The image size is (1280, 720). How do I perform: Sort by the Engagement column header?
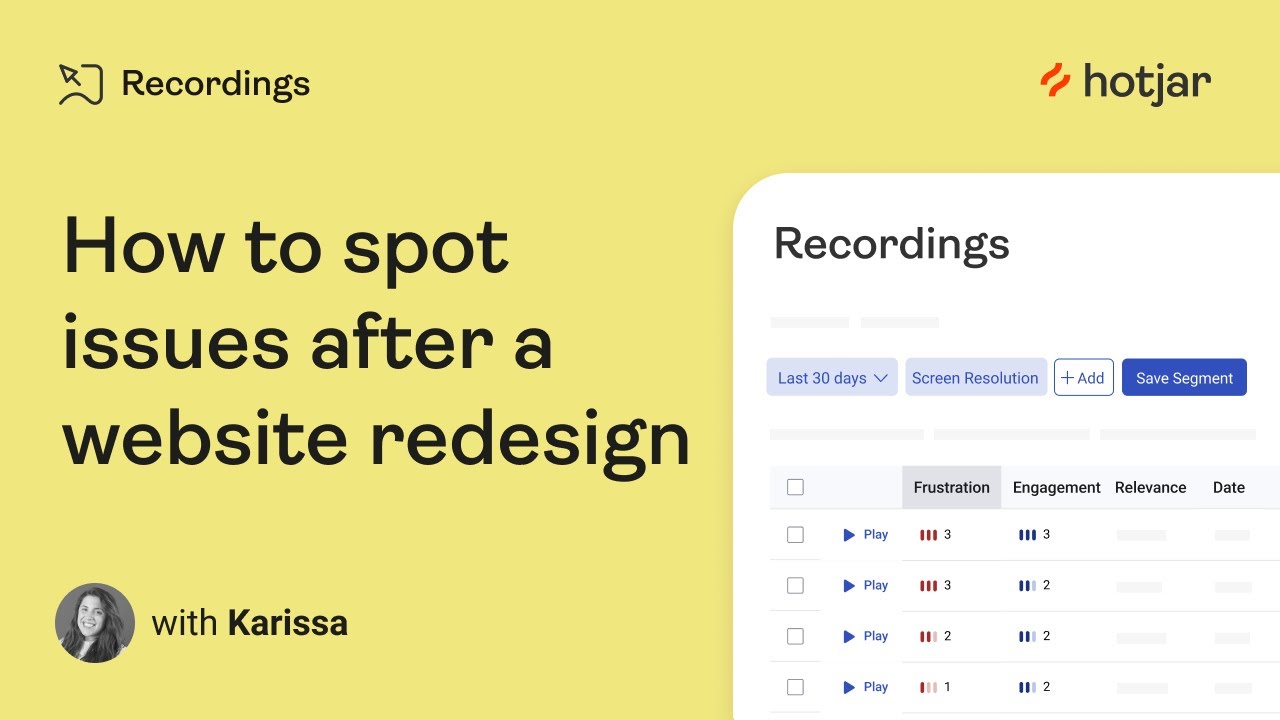[1056, 488]
